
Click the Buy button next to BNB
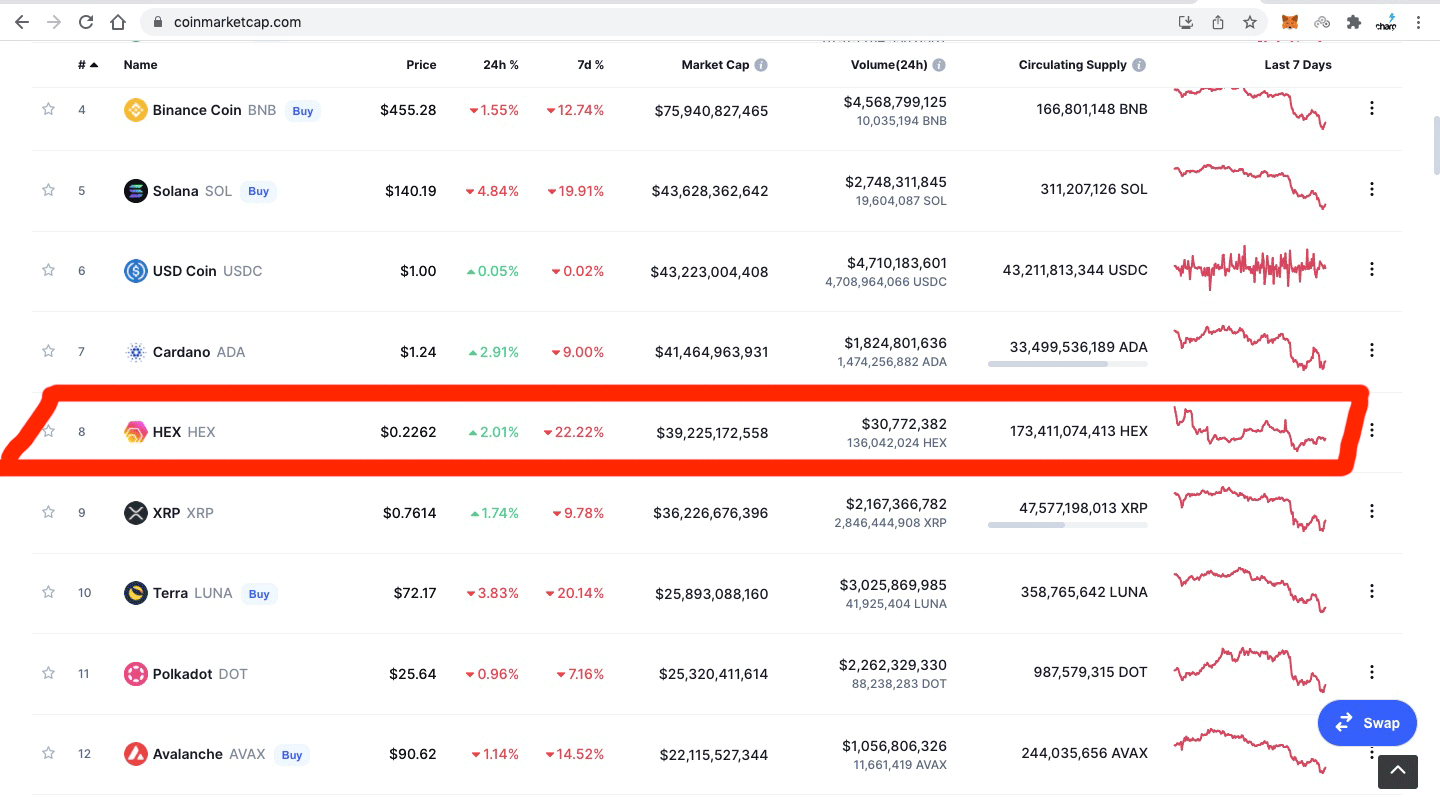[x=303, y=111]
